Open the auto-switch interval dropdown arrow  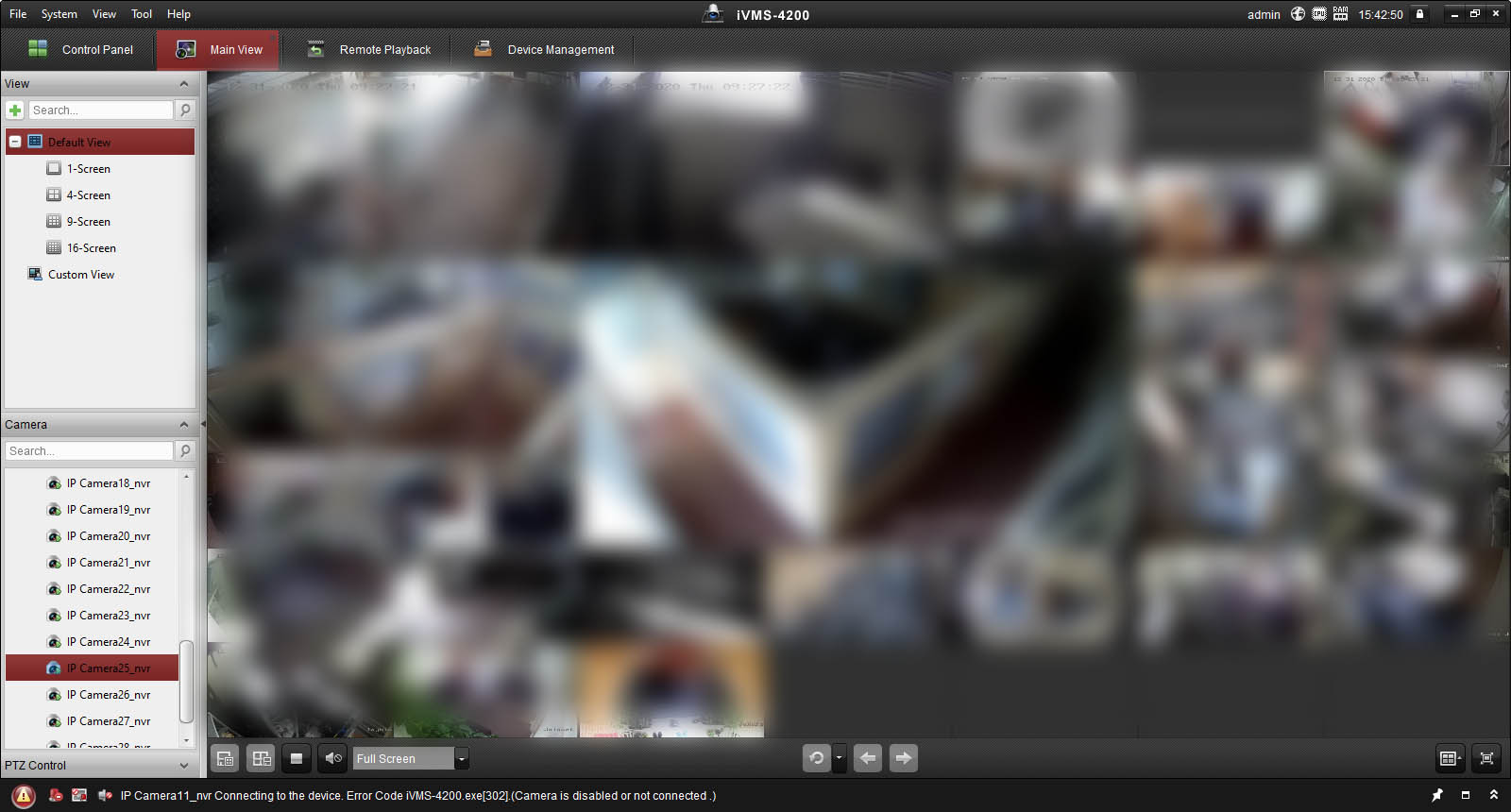pyautogui.click(x=839, y=758)
